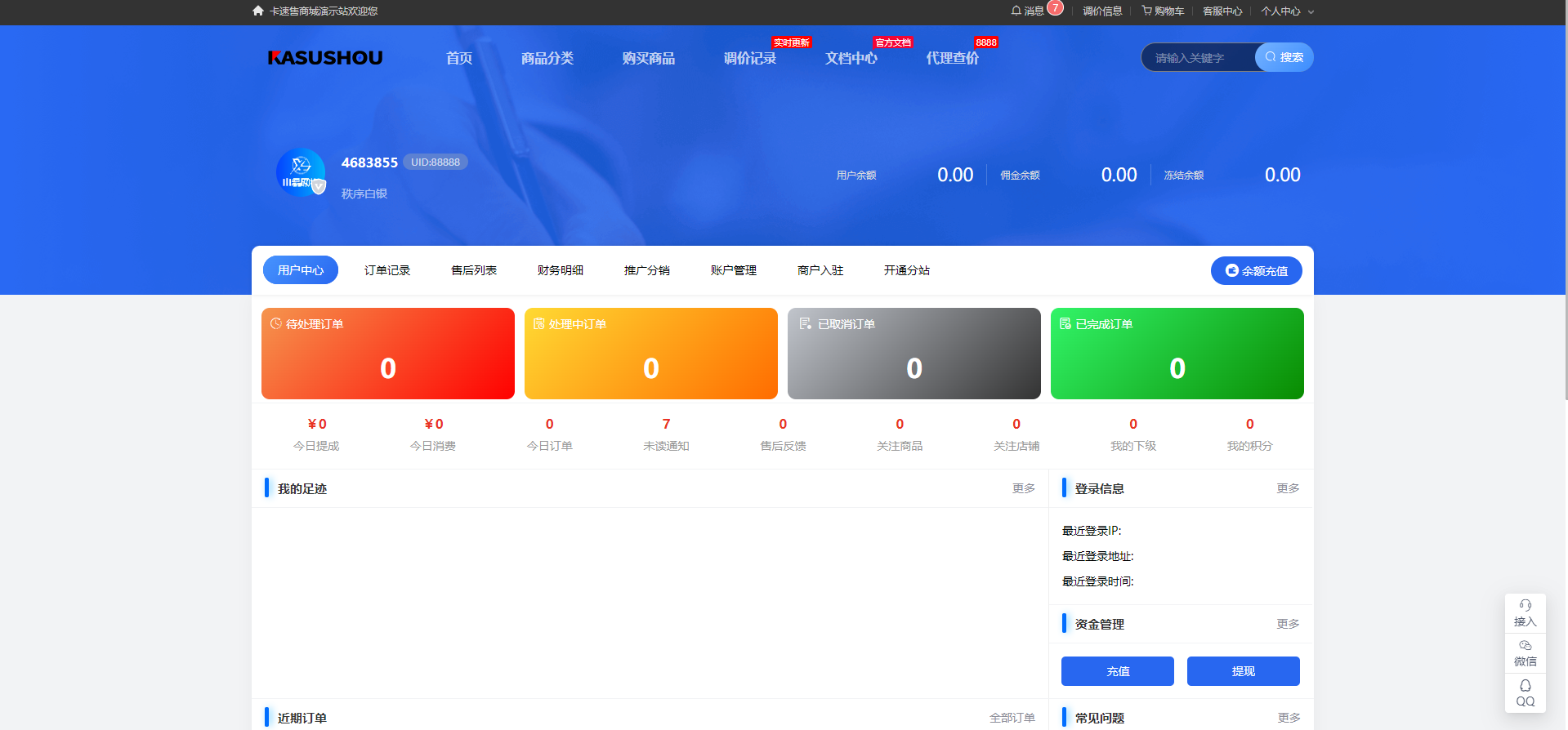
Task: Click the headset 接入 support icon
Action: [x=1525, y=612]
